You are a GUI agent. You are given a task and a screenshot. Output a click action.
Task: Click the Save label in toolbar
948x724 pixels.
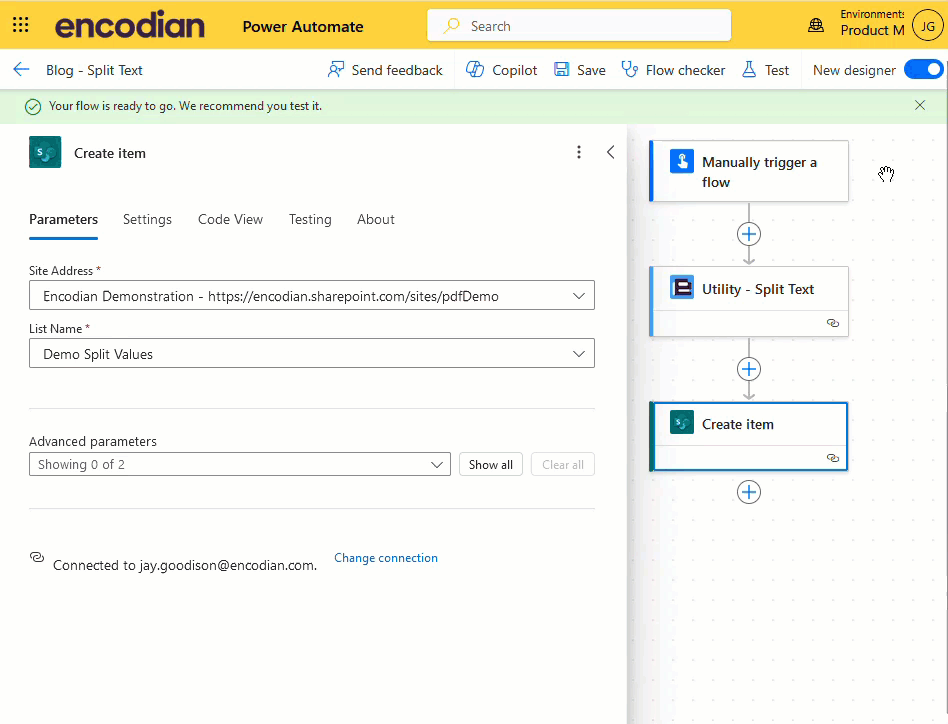[591, 70]
